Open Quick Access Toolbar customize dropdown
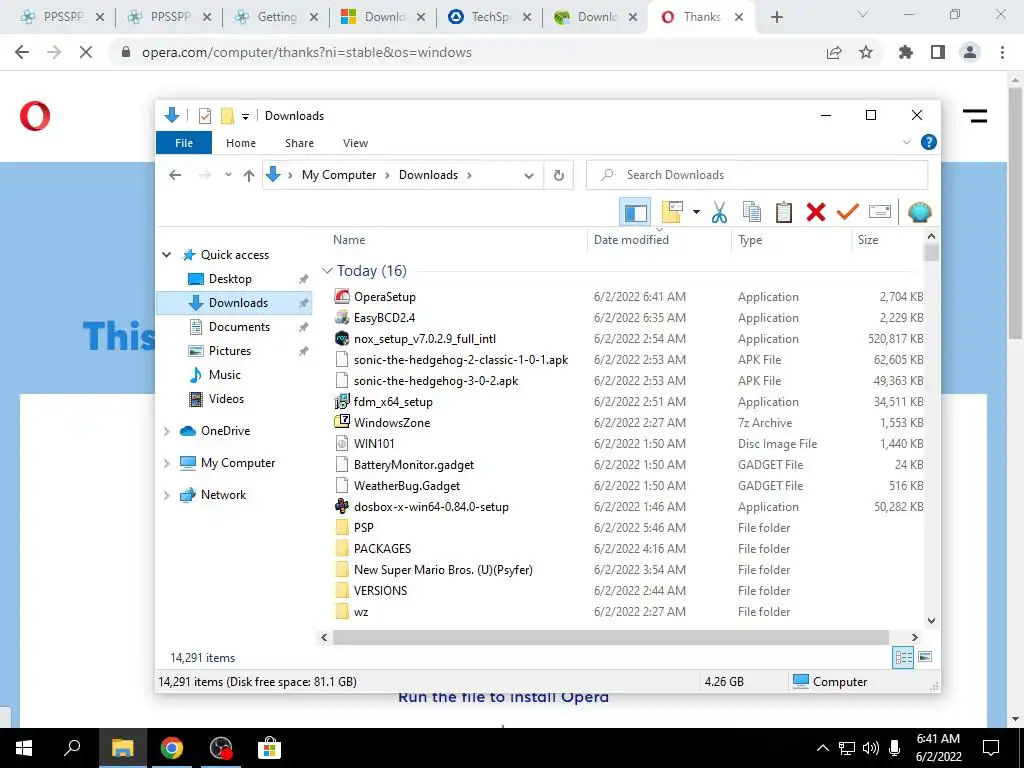 point(246,116)
